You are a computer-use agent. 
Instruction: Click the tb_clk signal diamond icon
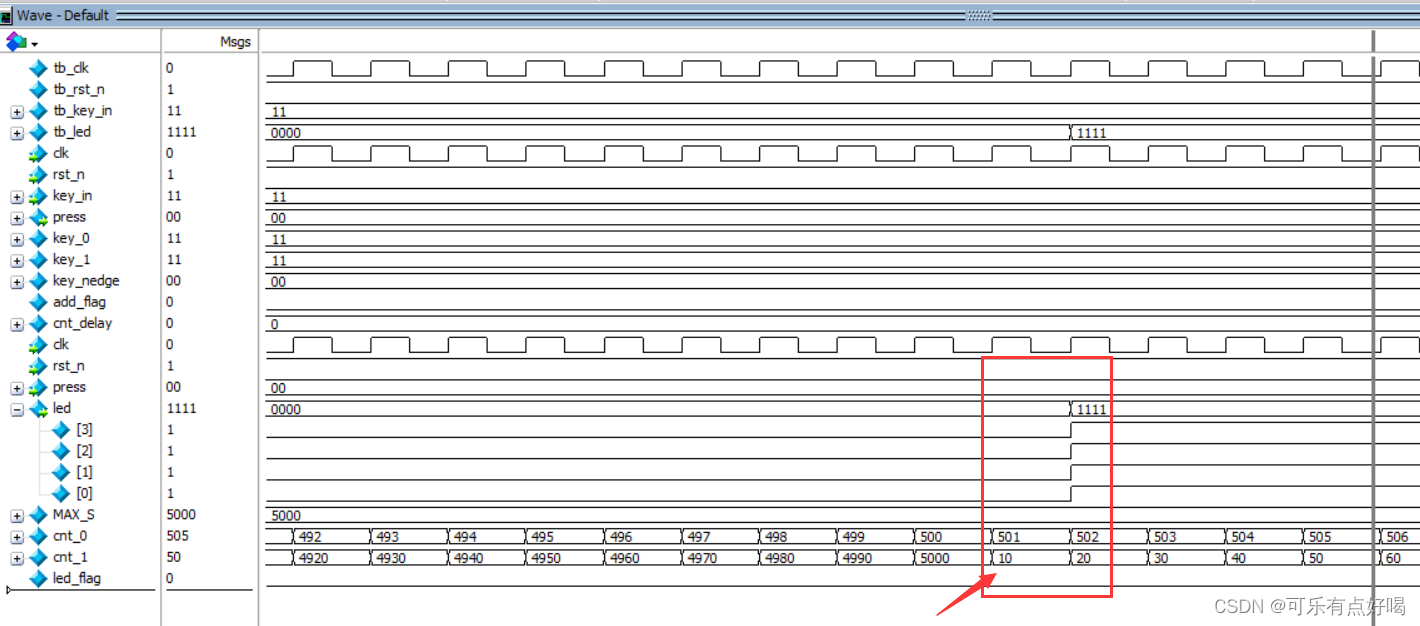pos(38,68)
